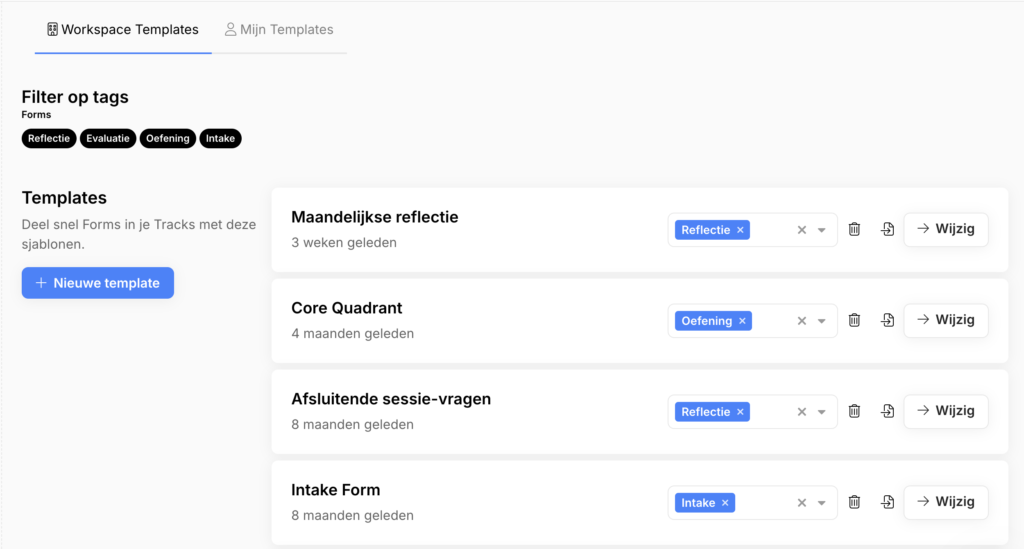
Task: Open the Intake Form tag dropdown arrow
Action: click(x=822, y=503)
